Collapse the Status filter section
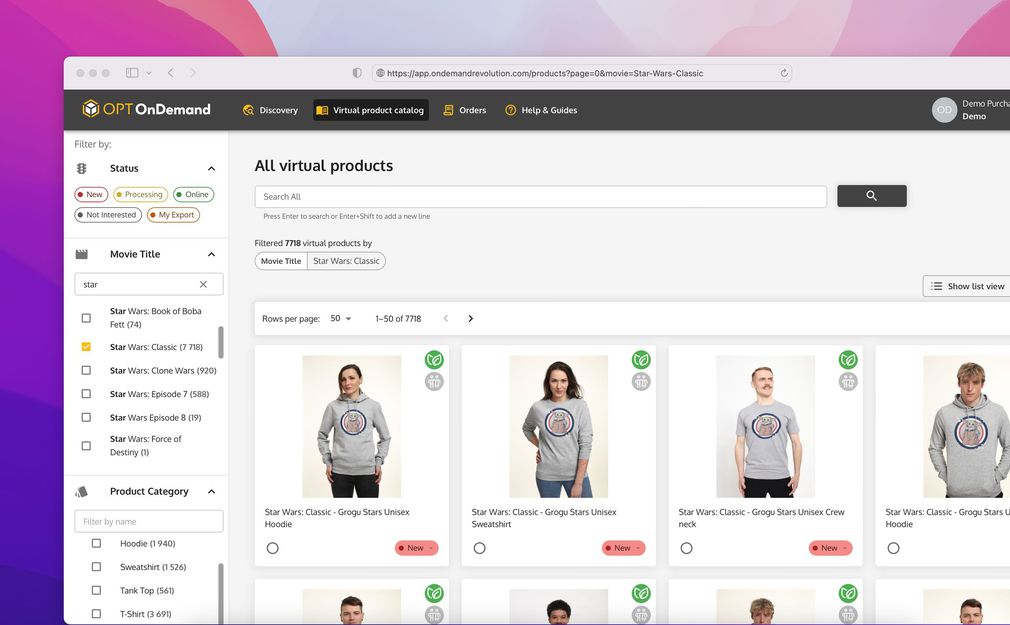Viewport: 1010px width, 625px height. [x=211, y=169]
